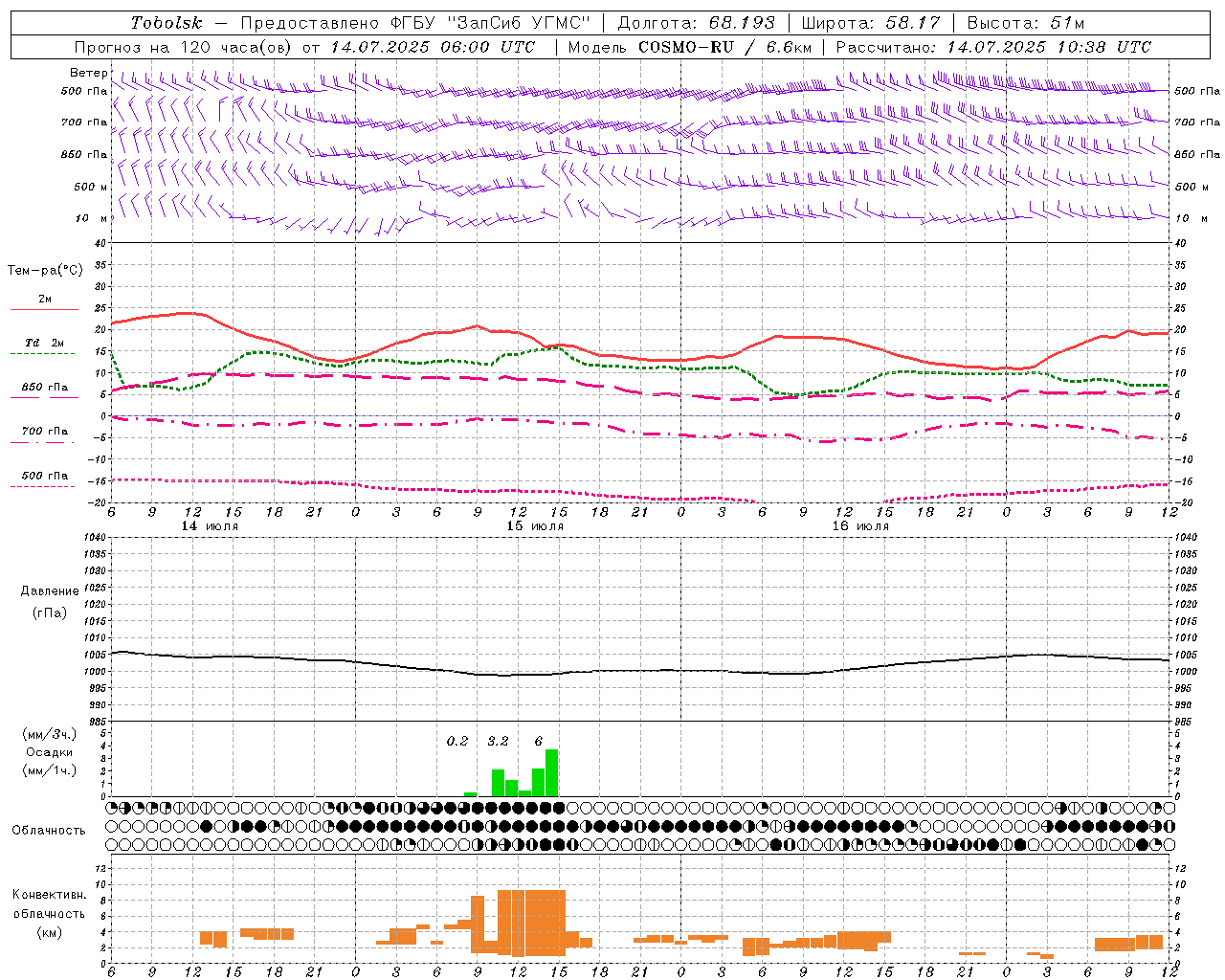Click the latitude value Широта: 58.17
This screenshot has width=1225, height=980.
[871, 23]
